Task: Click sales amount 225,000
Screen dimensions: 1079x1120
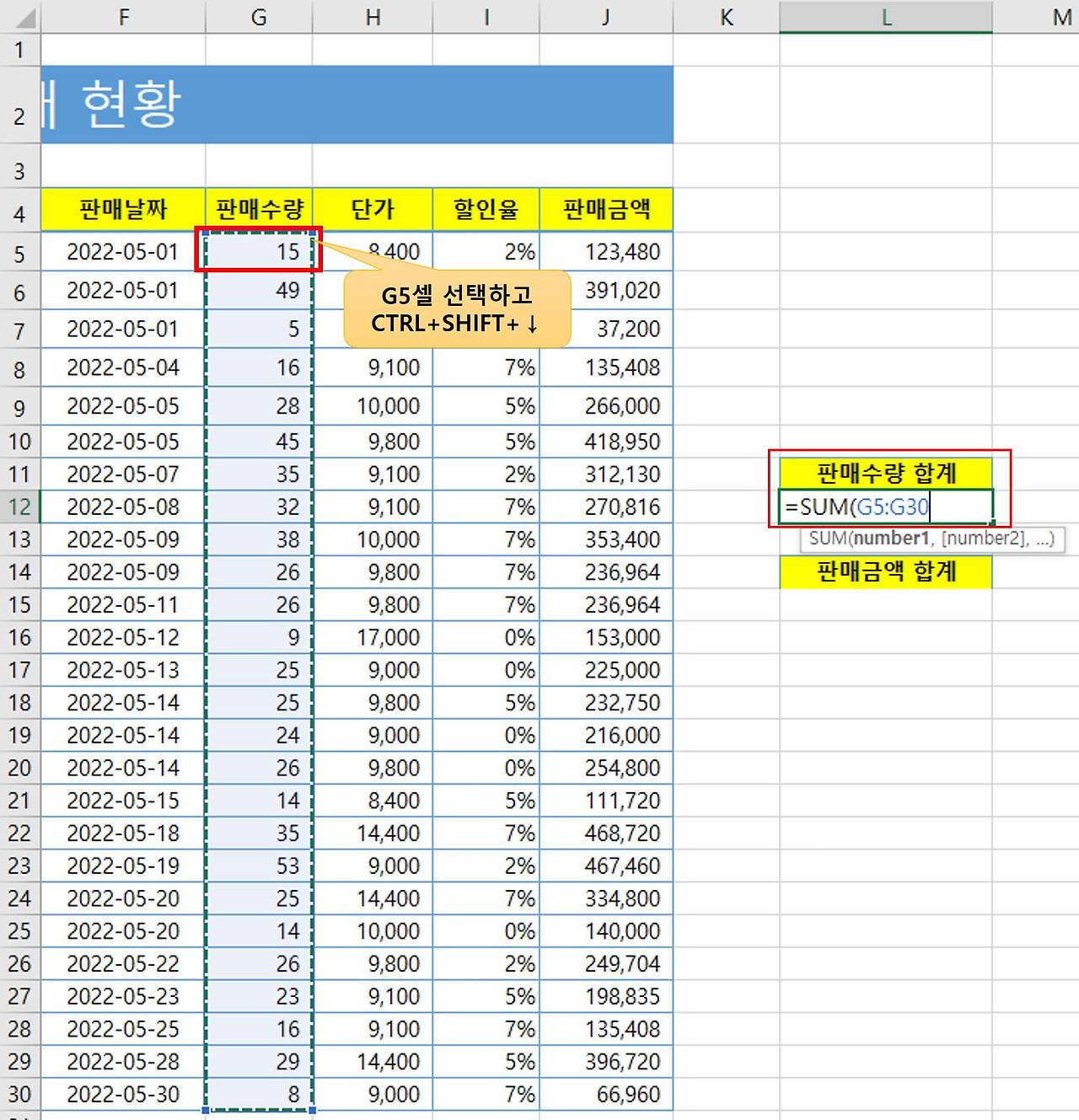Action: 606,670
